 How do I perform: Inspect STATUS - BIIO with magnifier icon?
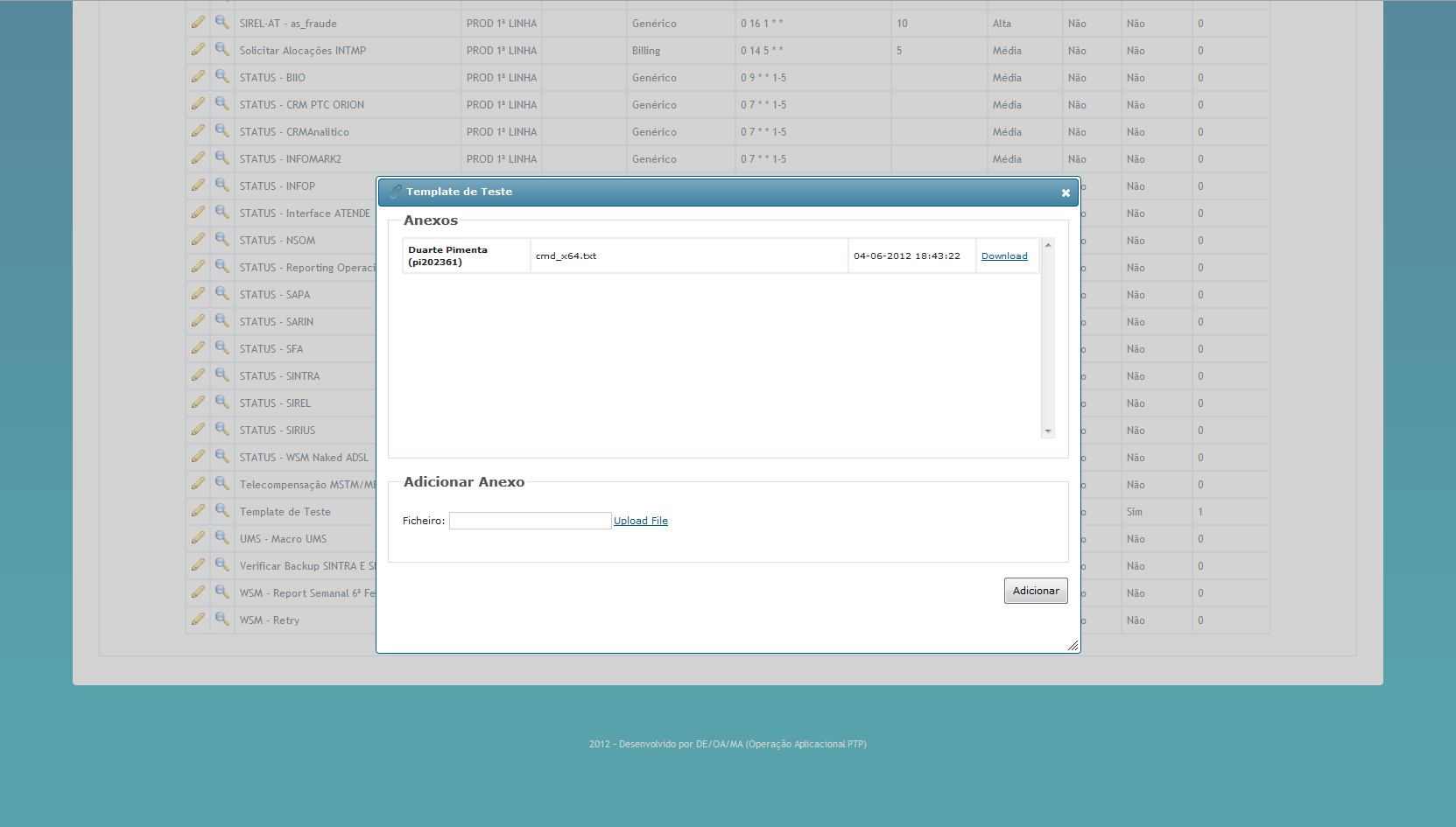(x=222, y=77)
